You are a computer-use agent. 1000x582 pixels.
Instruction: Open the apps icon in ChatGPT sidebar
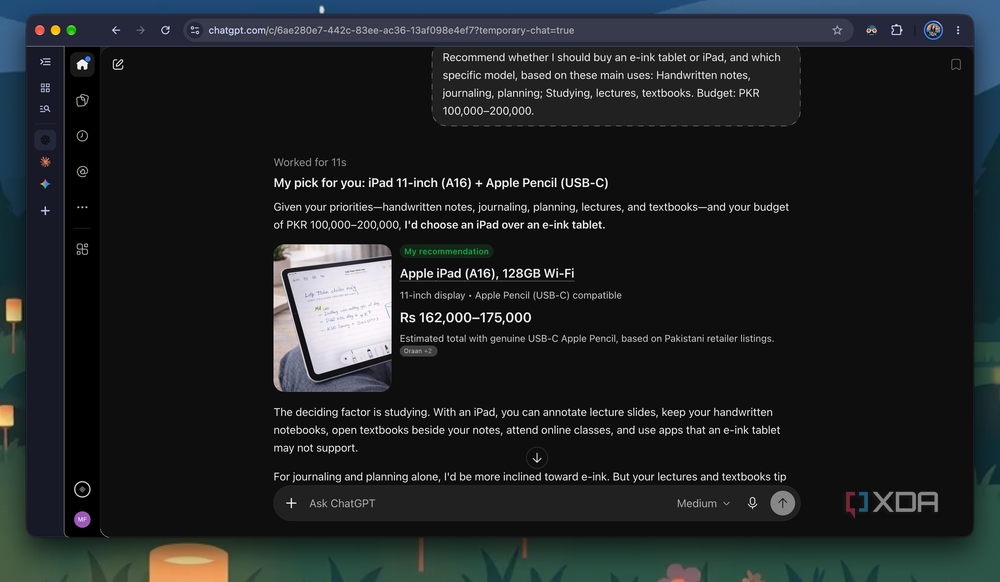coord(82,249)
